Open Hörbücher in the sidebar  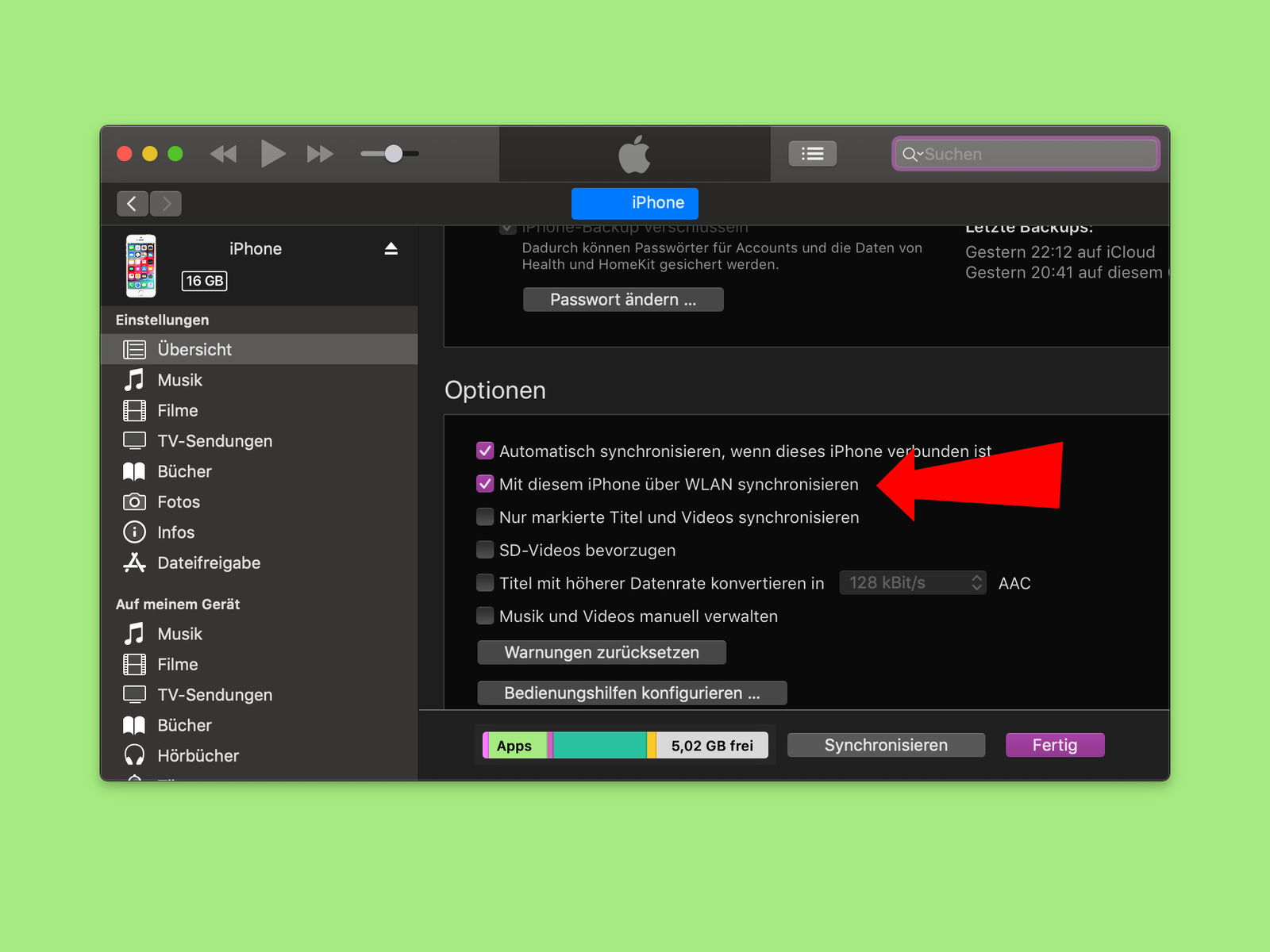click(x=259, y=756)
